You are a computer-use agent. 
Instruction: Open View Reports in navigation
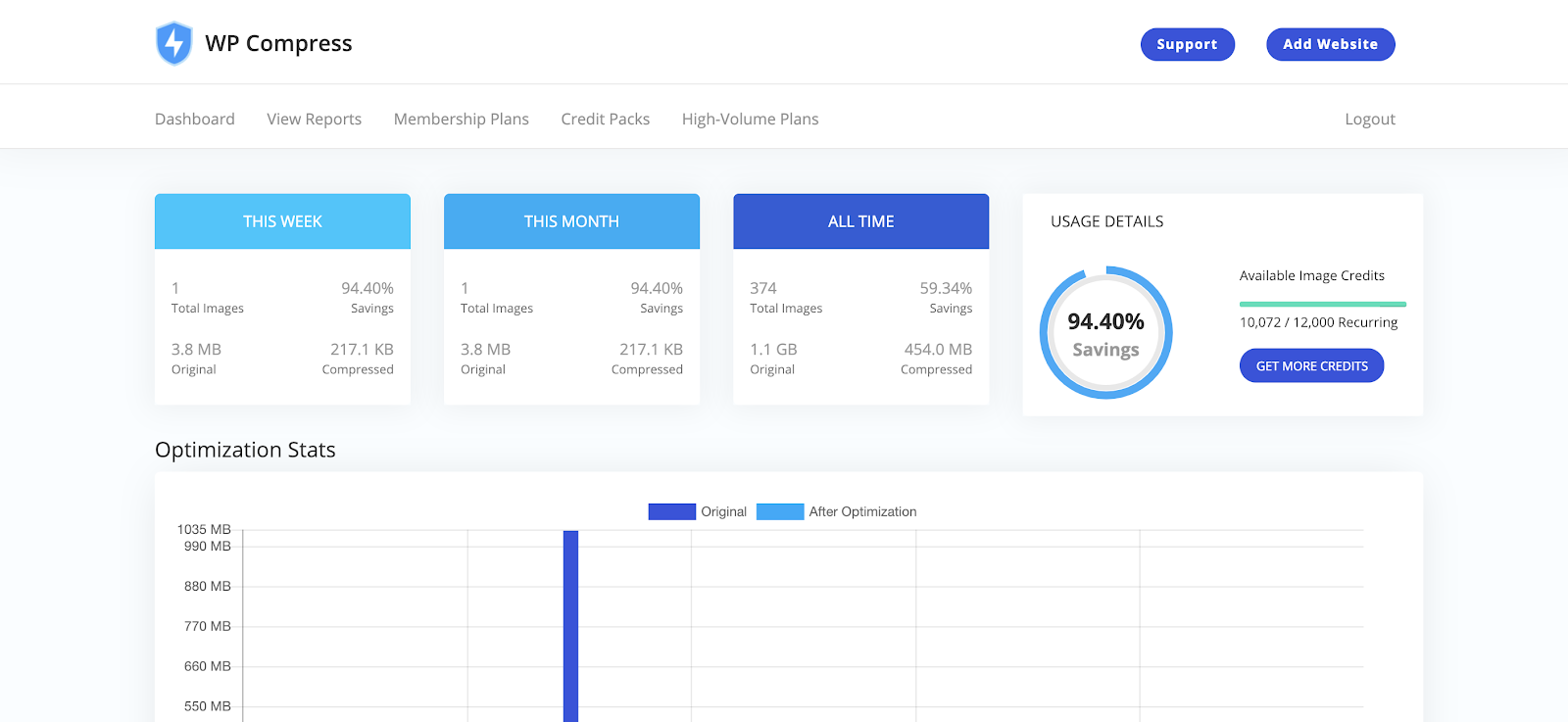(x=315, y=119)
